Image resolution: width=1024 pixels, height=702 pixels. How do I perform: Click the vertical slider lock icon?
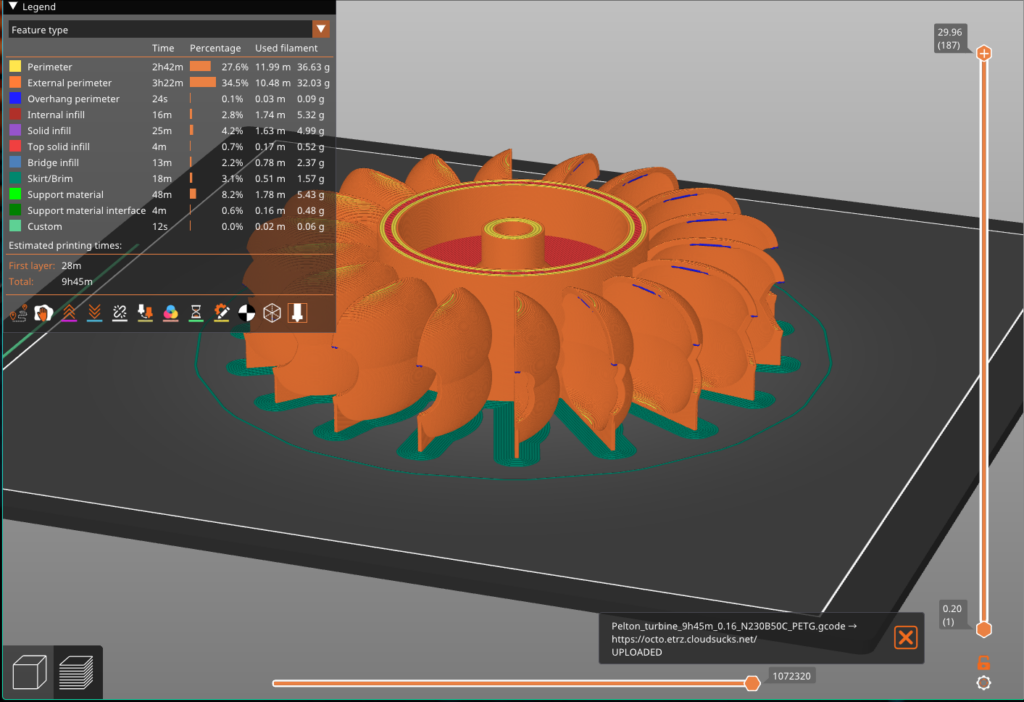click(984, 662)
